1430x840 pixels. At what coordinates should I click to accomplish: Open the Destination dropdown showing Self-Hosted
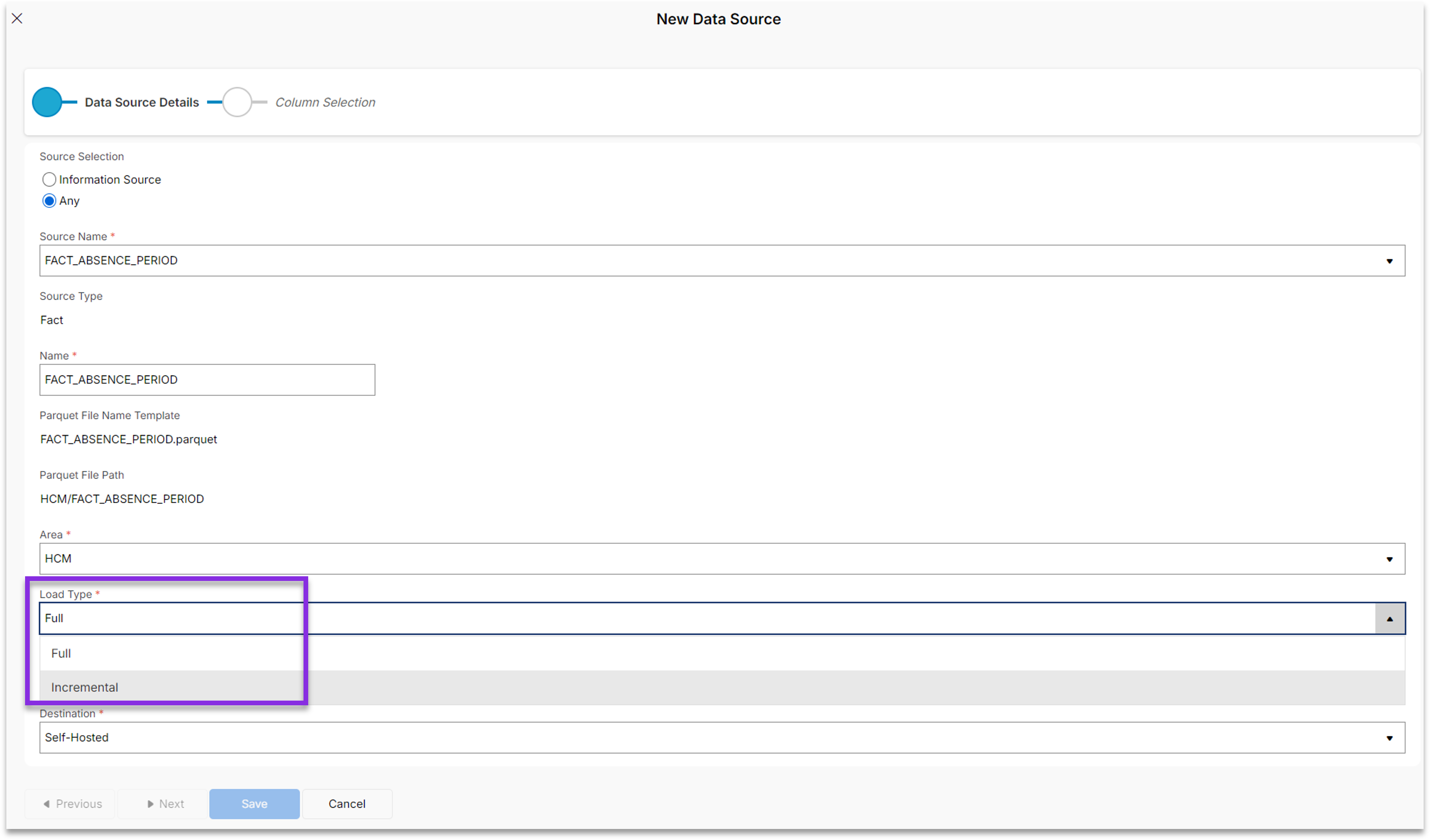[722, 737]
